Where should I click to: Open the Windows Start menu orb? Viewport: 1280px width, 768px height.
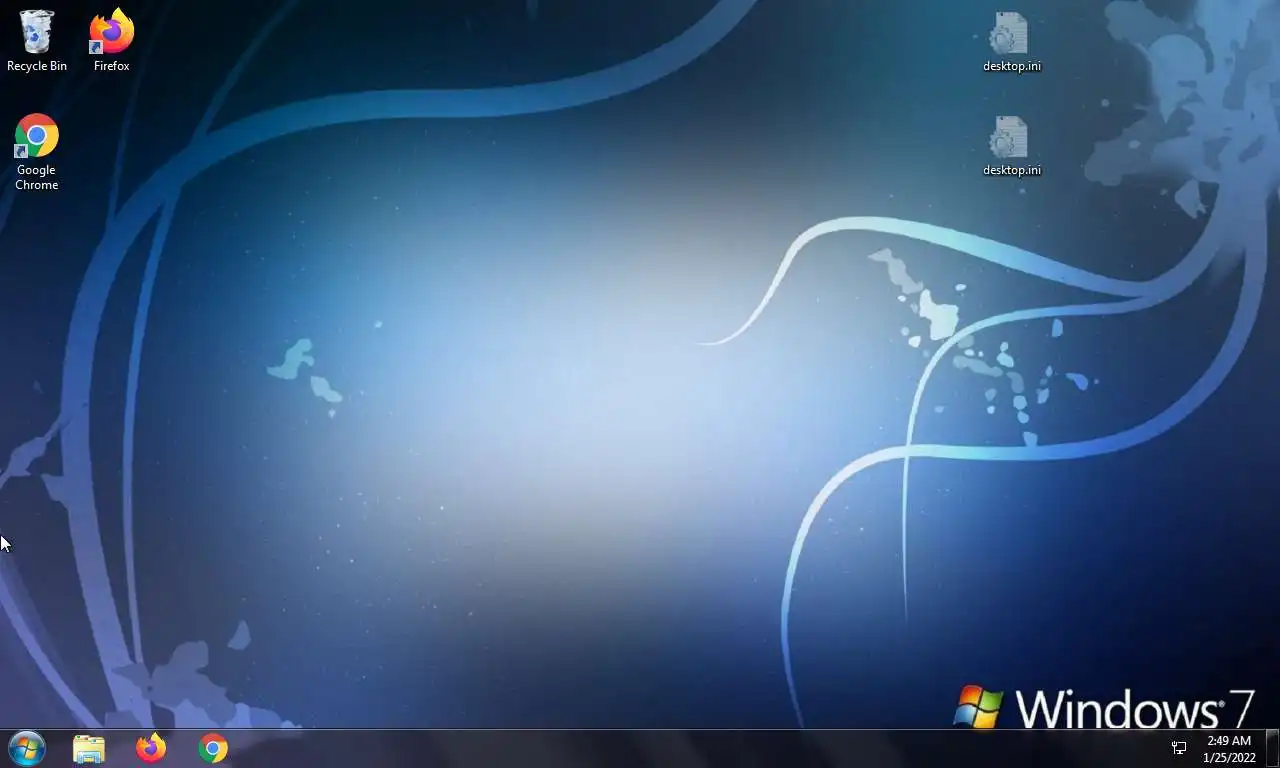point(27,748)
